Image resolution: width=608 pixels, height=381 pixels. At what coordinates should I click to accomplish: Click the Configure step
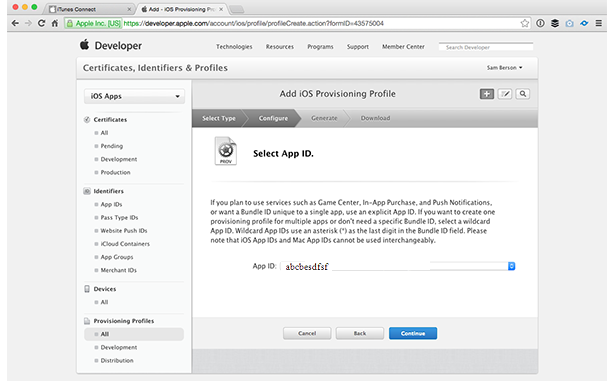[x=273, y=118]
